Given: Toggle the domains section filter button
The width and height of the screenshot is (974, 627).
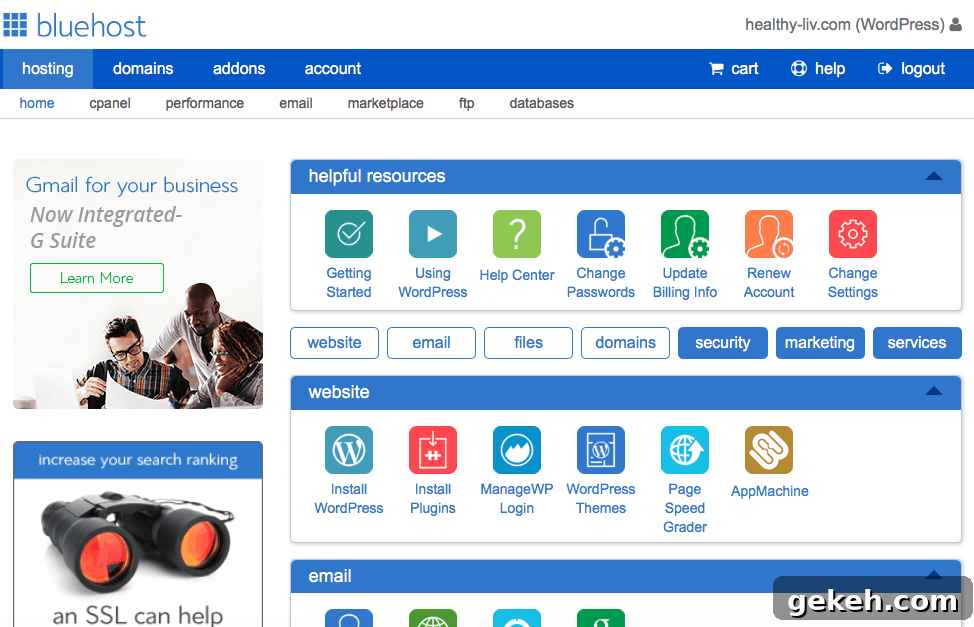Looking at the screenshot, I should tap(626, 343).
